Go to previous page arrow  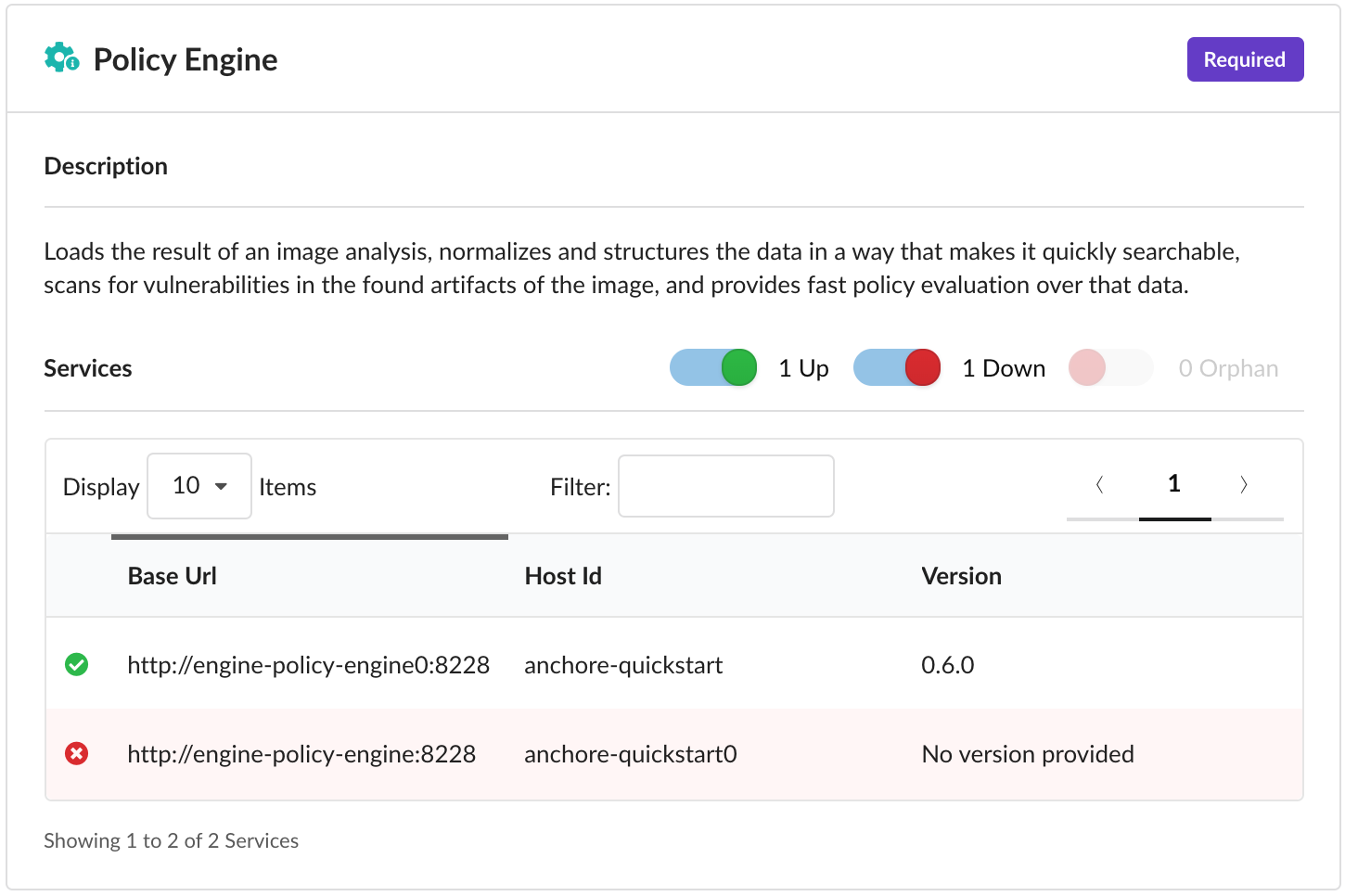tap(1100, 484)
